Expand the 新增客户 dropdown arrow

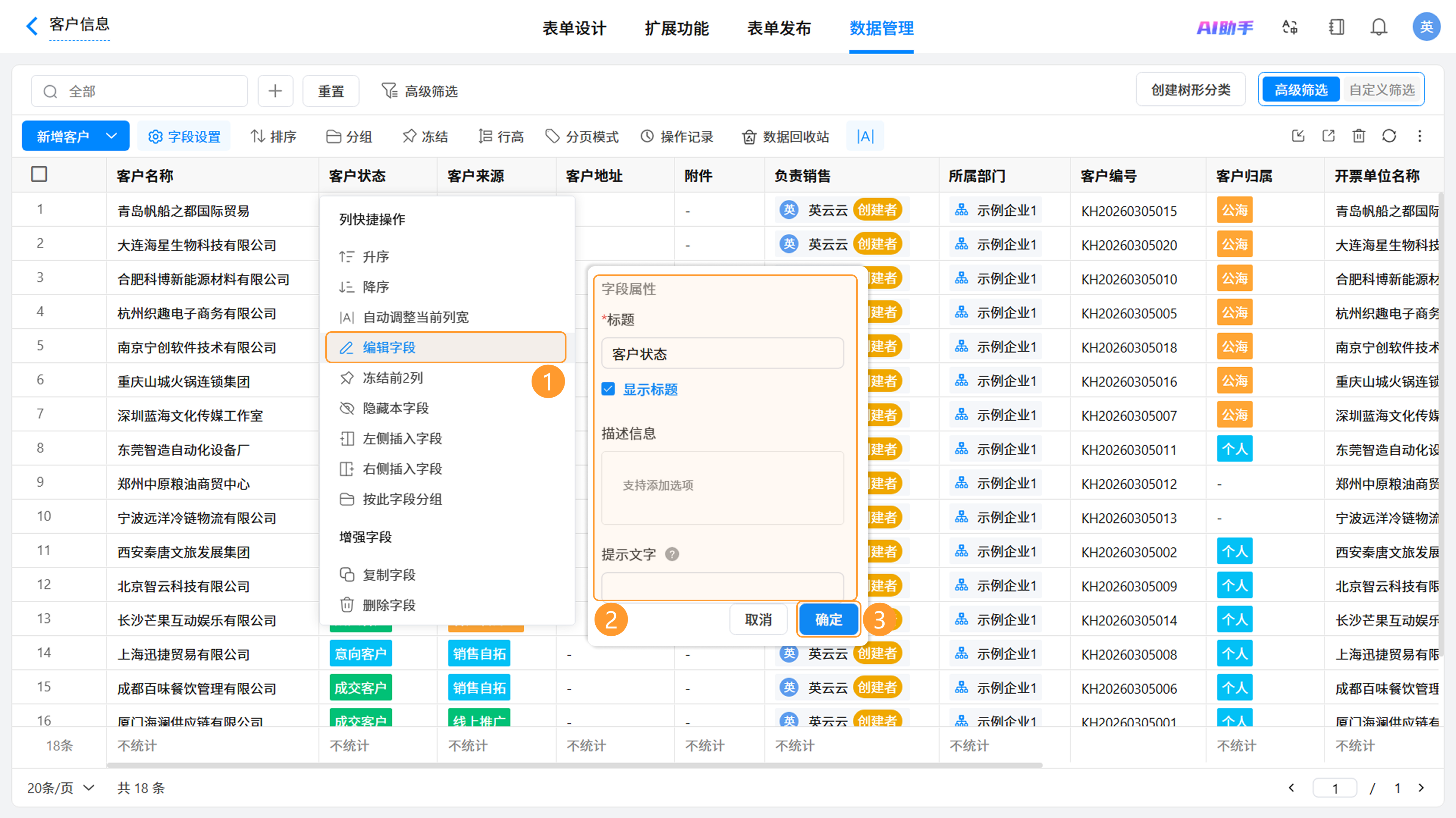tap(112, 136)
